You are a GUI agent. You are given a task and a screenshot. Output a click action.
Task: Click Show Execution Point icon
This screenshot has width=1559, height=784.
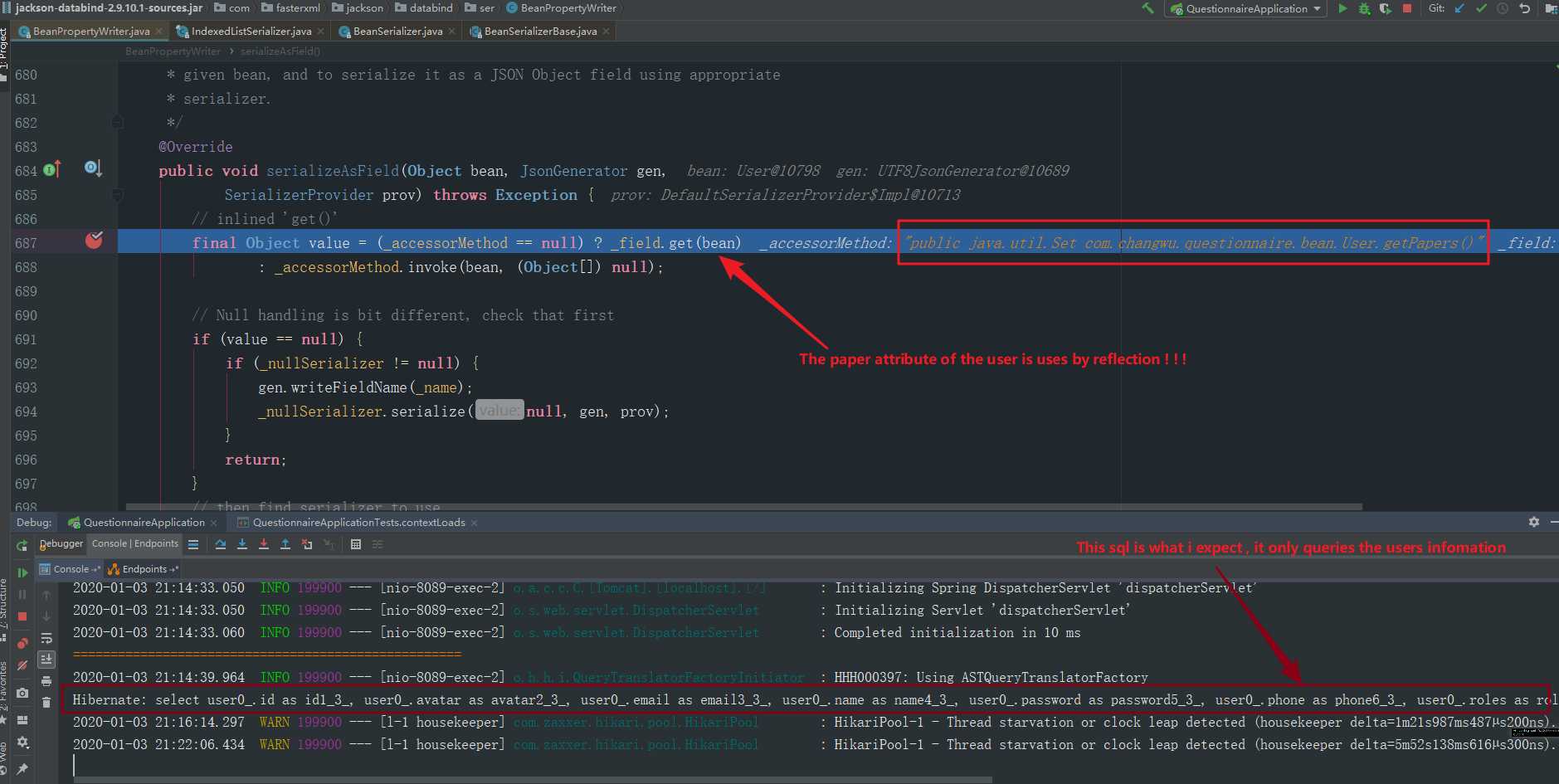click(x=193, y=544)
